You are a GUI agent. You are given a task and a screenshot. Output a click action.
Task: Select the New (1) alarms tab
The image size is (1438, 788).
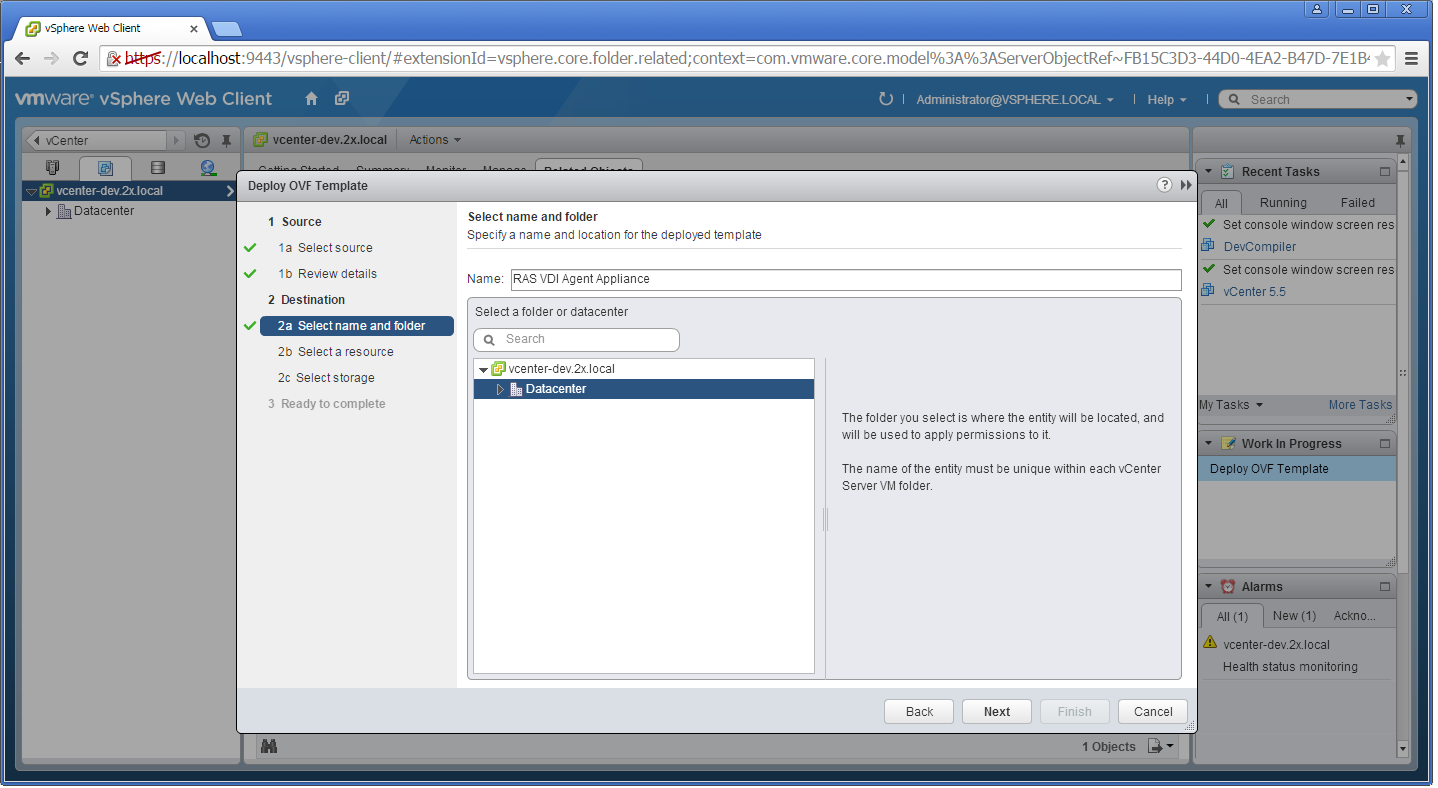tap(1294, 616)
